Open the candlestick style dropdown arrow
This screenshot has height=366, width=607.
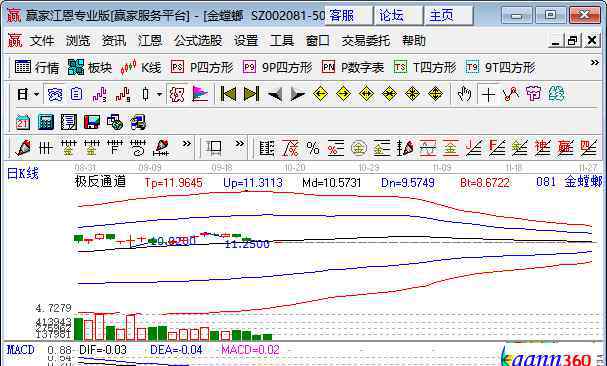coord(159,94)
